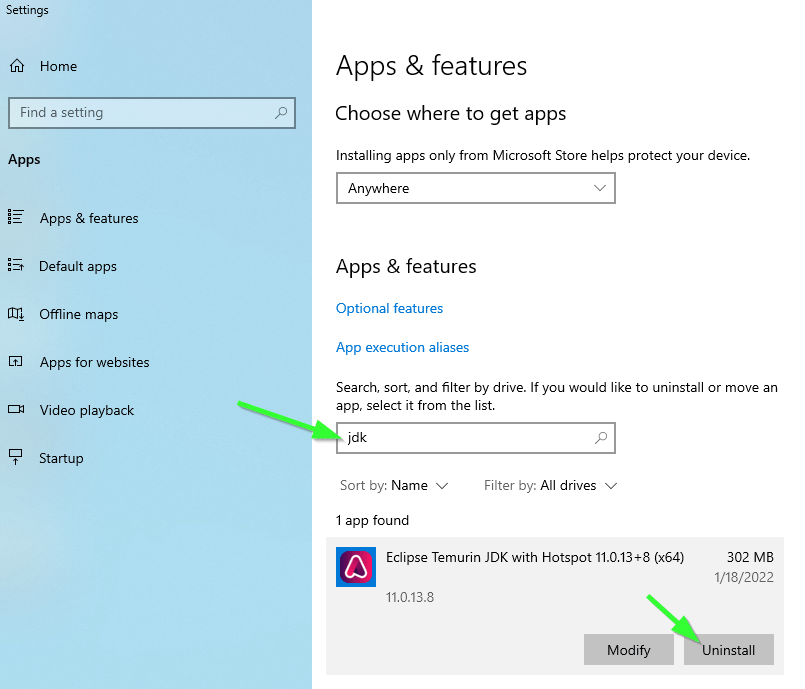The image size is (805, 689).
Task: Click the magnifier in the jdk search box
Action: 601,437
